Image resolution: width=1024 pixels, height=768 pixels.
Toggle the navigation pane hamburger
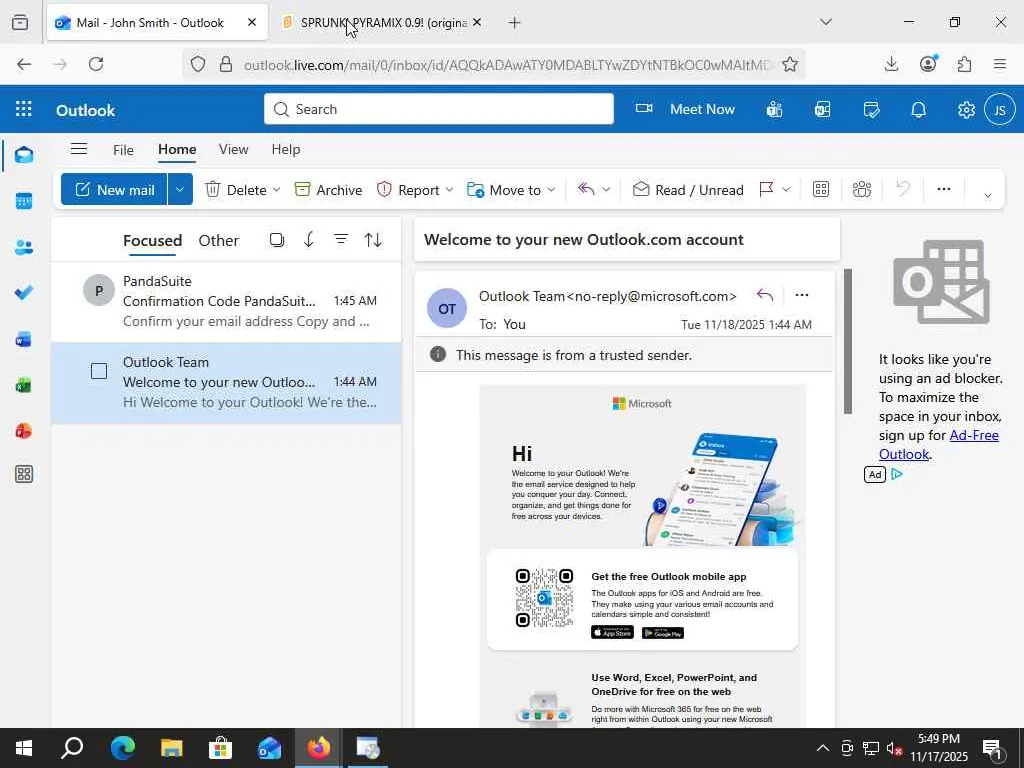coord(79,149)
